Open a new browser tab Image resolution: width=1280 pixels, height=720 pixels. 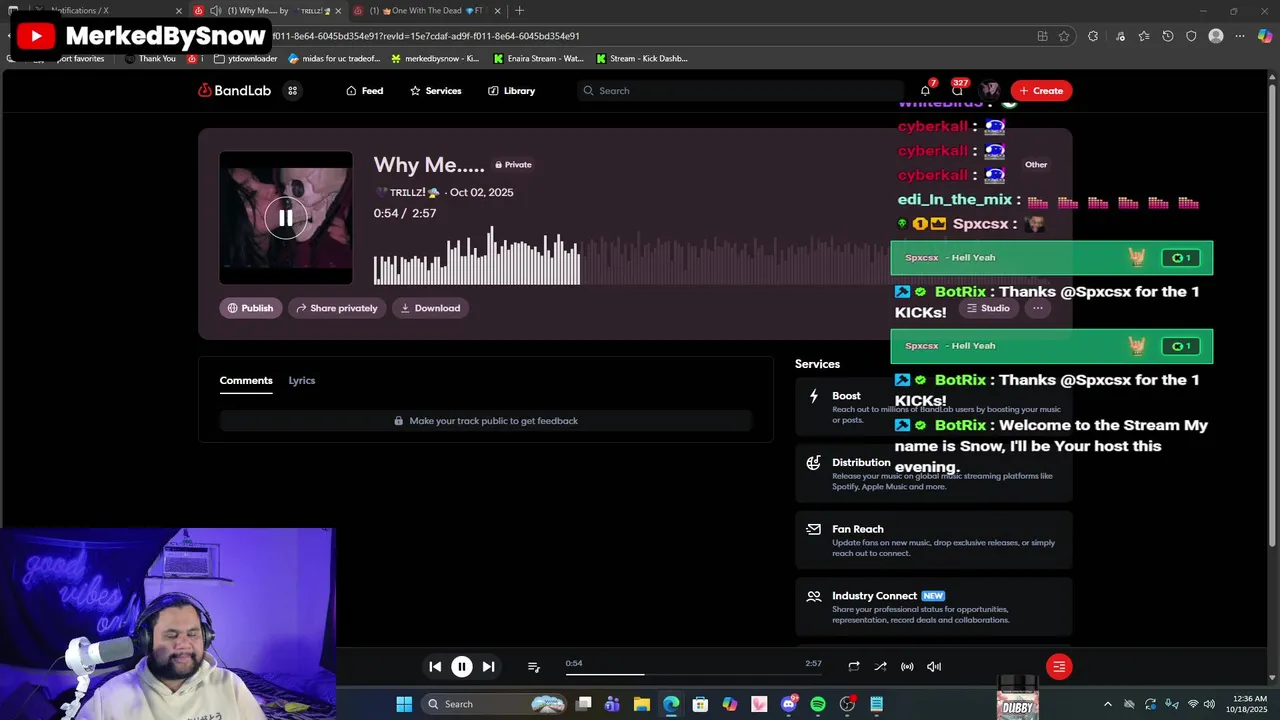519,11
